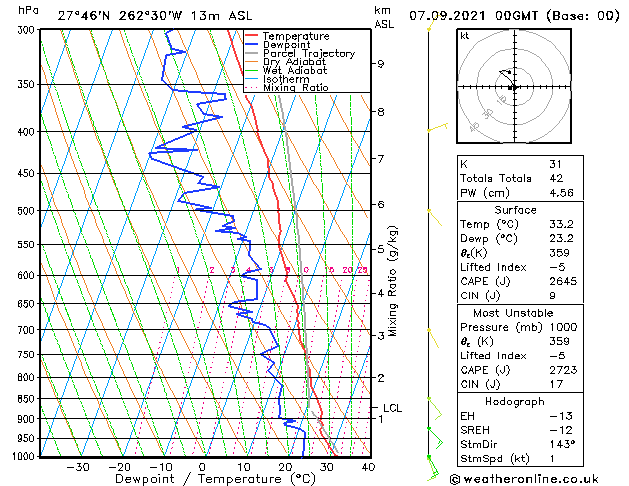The height and width of the screenshot is (486, 629).
Task: Click the K index value 31
Action: coord(555,164)
